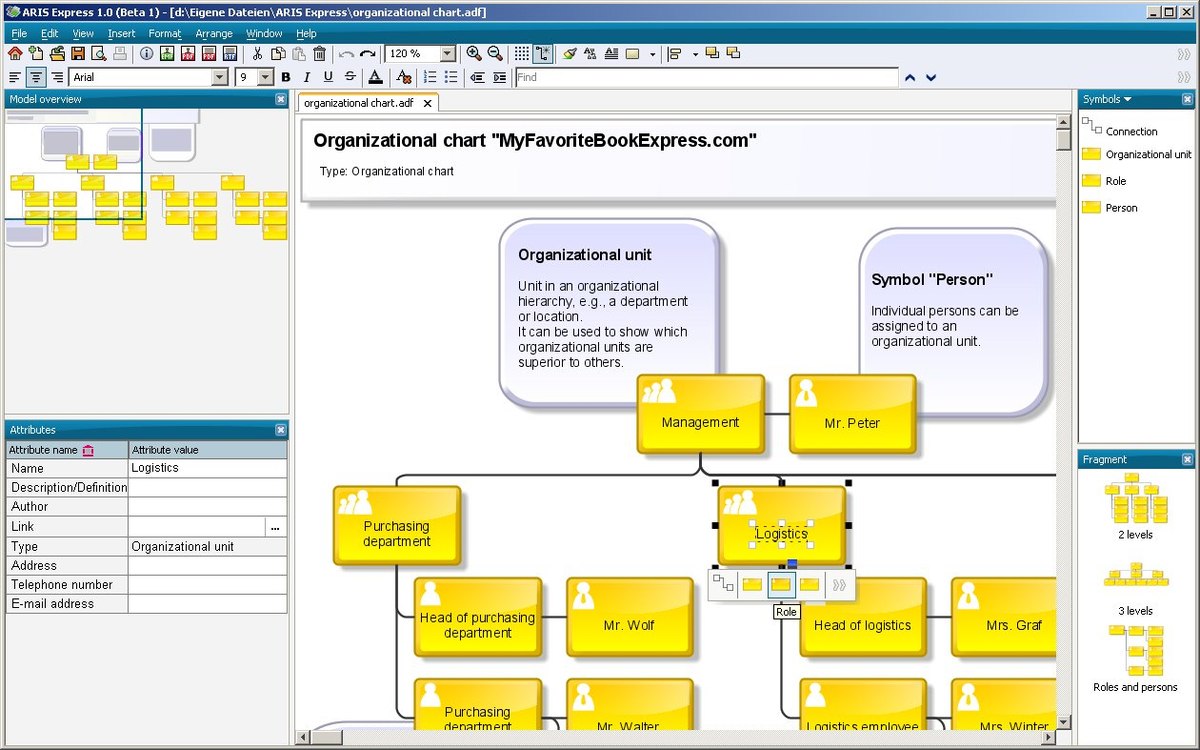Open the Arrange menu
The width and height of the screenshot is (1200, 750).
pyautogui.click(x=214, y=33)
